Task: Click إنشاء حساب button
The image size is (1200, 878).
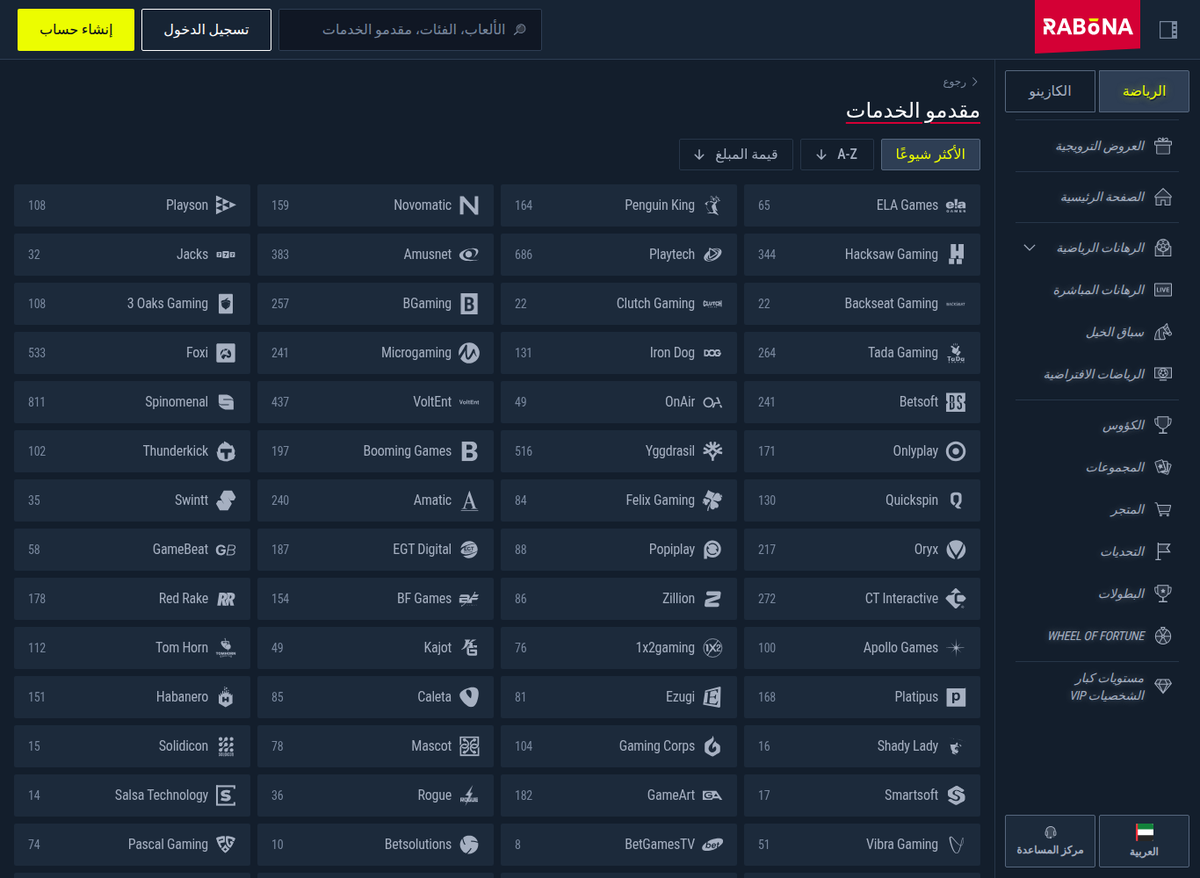Action: [x=75, y=30]
